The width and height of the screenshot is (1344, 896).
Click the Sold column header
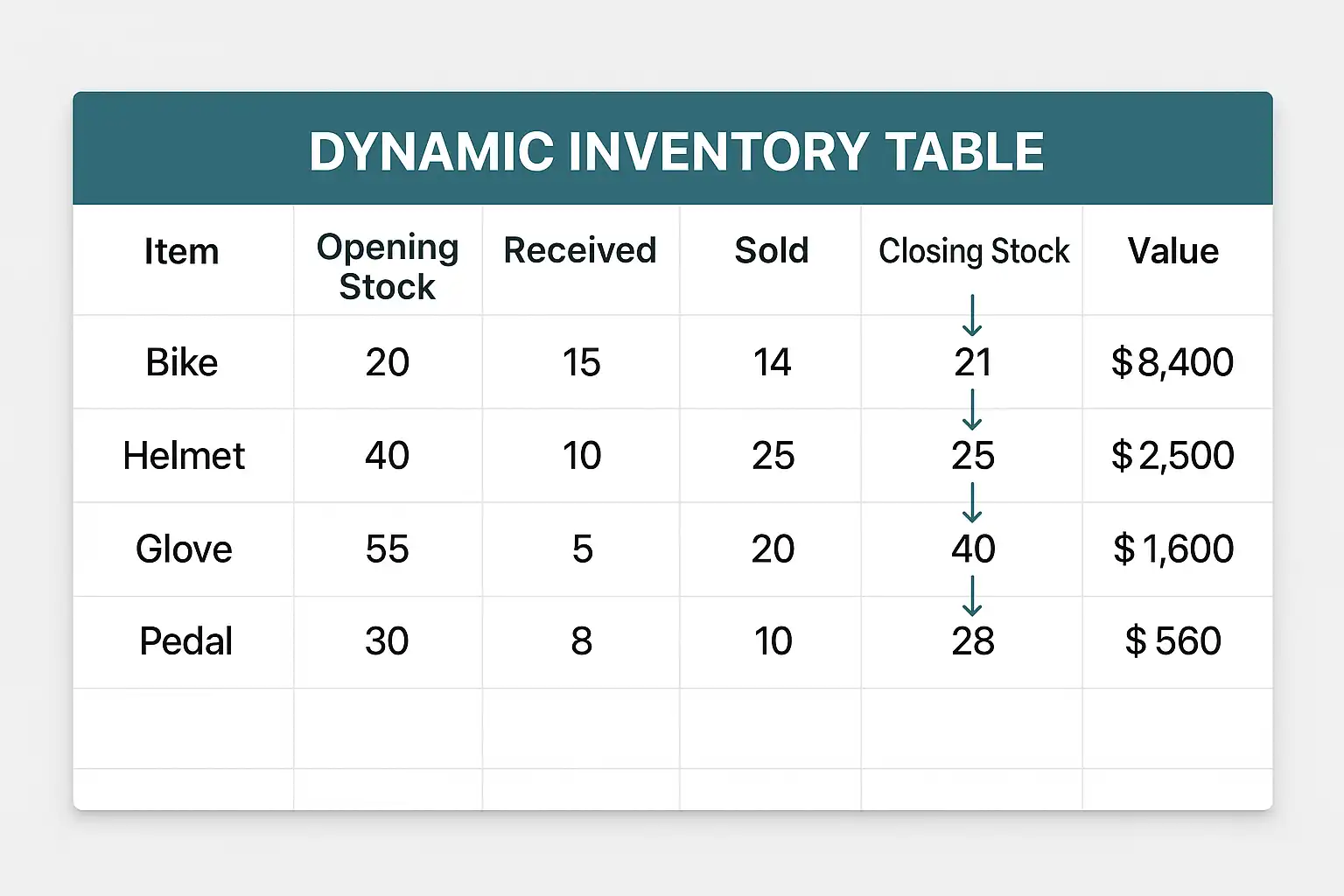coord(771,251)
